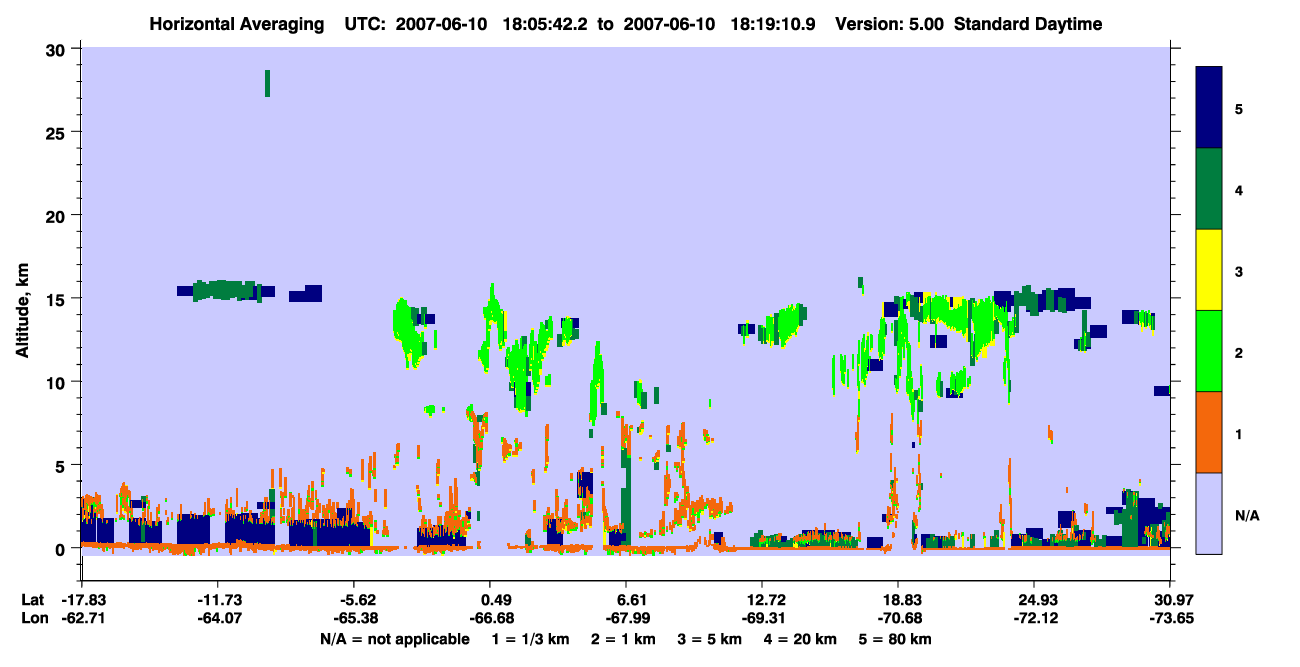Click longitude value -72.12
The height and width of the screenshot is (667, 1300).
click(1034, 618)
